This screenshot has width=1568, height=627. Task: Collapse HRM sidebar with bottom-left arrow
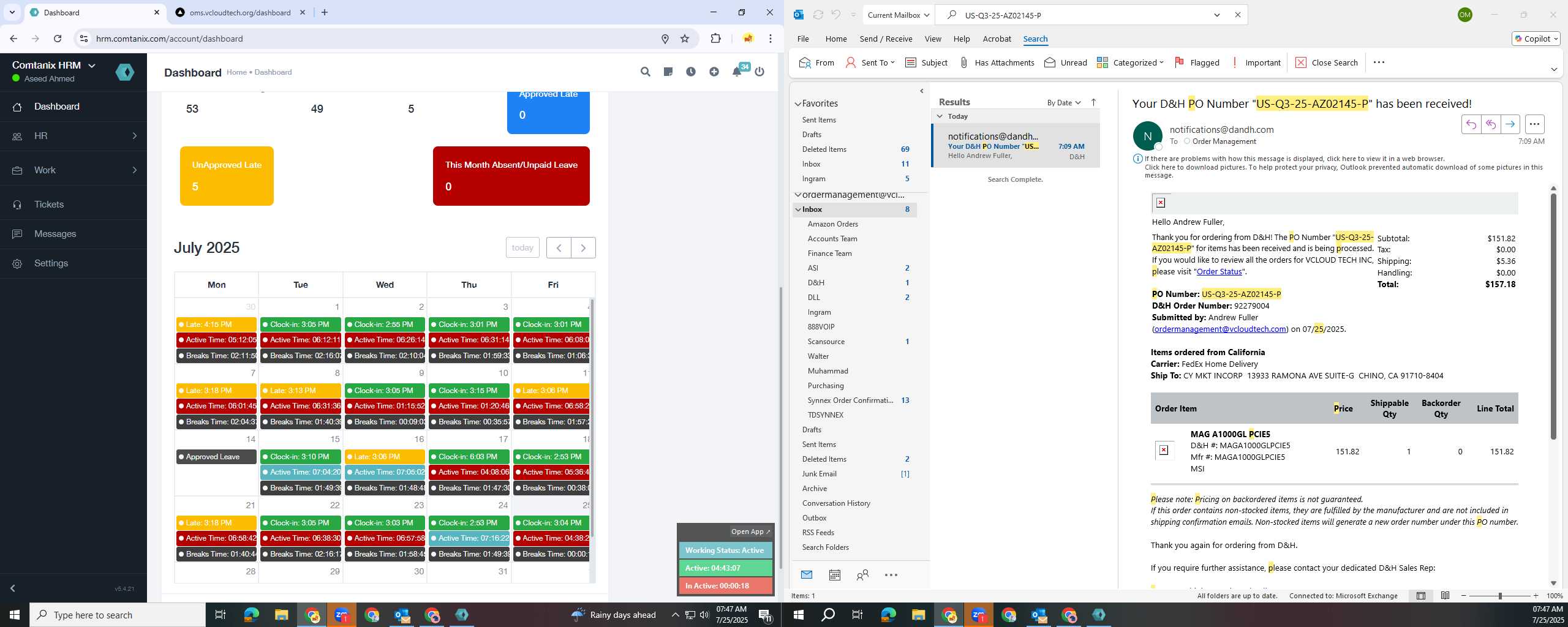12,588
